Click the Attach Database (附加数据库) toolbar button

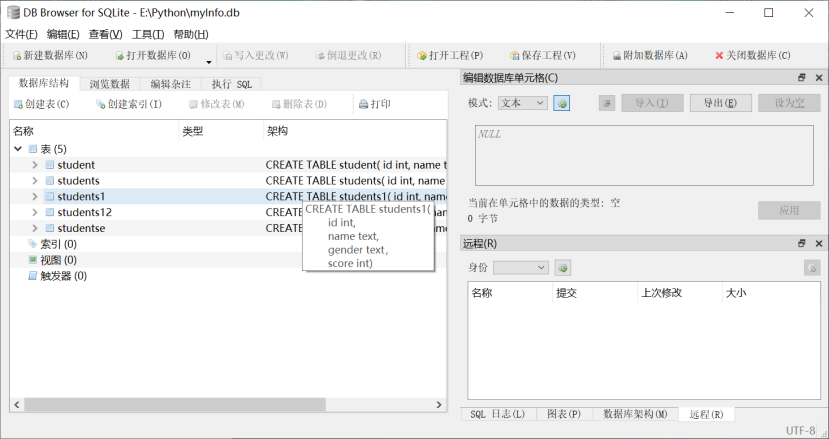tap(650, 56)
